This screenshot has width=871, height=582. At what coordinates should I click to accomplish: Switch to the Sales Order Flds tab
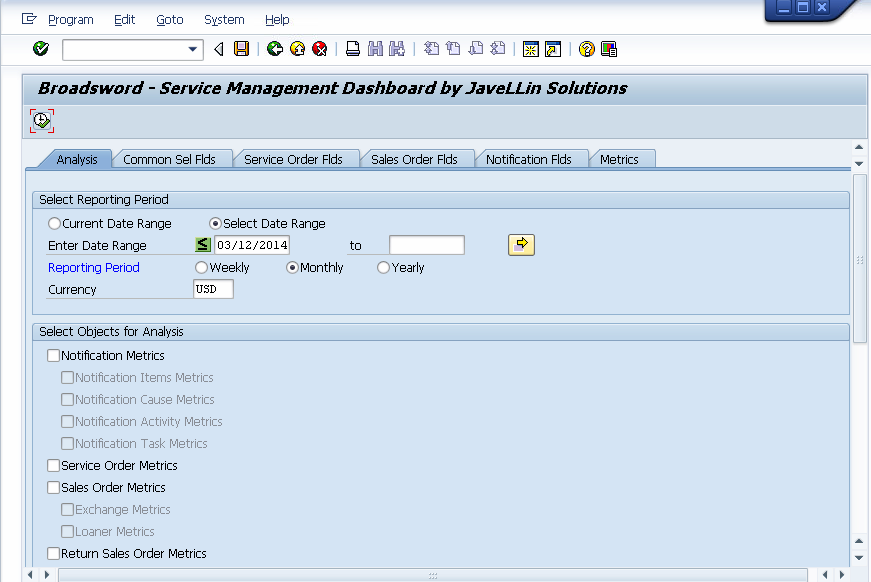point(414,159)
